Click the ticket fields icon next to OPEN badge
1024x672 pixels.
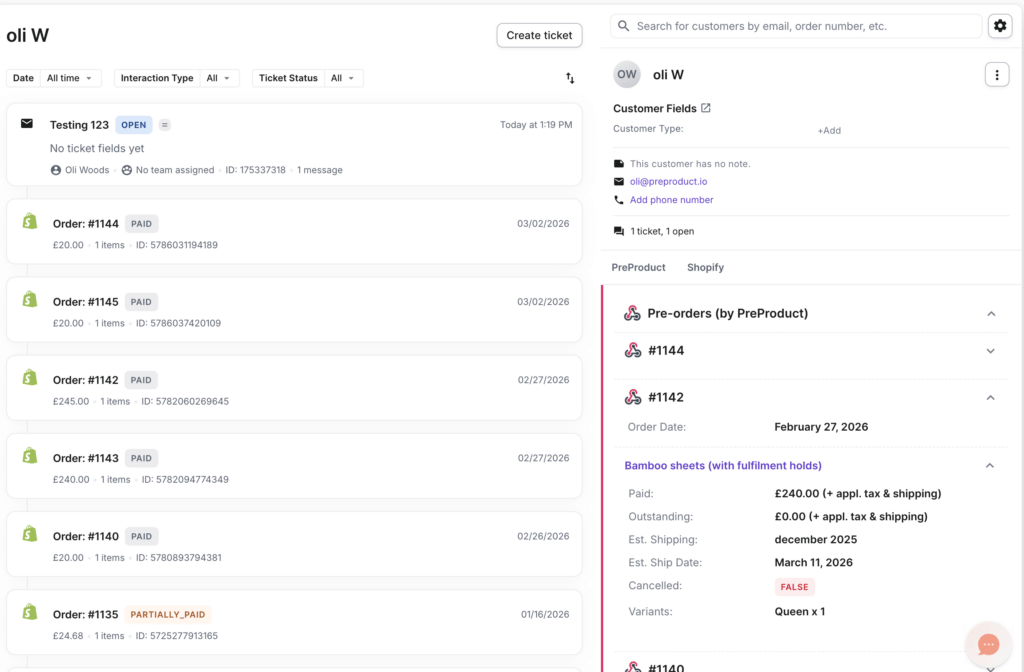pyautogui.click(x=162, y=125)
